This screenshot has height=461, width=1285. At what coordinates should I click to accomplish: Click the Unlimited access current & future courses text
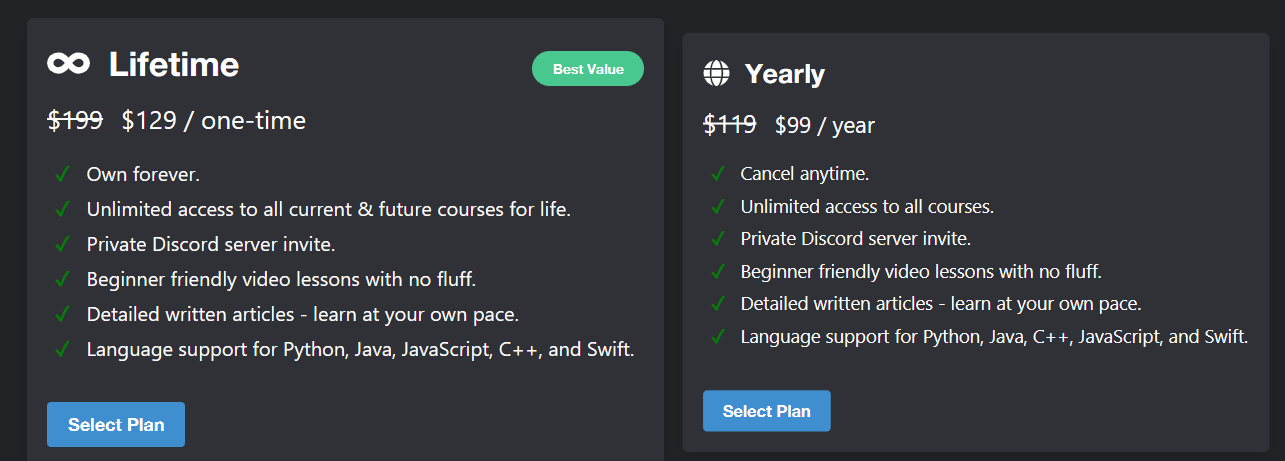[x=329, y=210]
